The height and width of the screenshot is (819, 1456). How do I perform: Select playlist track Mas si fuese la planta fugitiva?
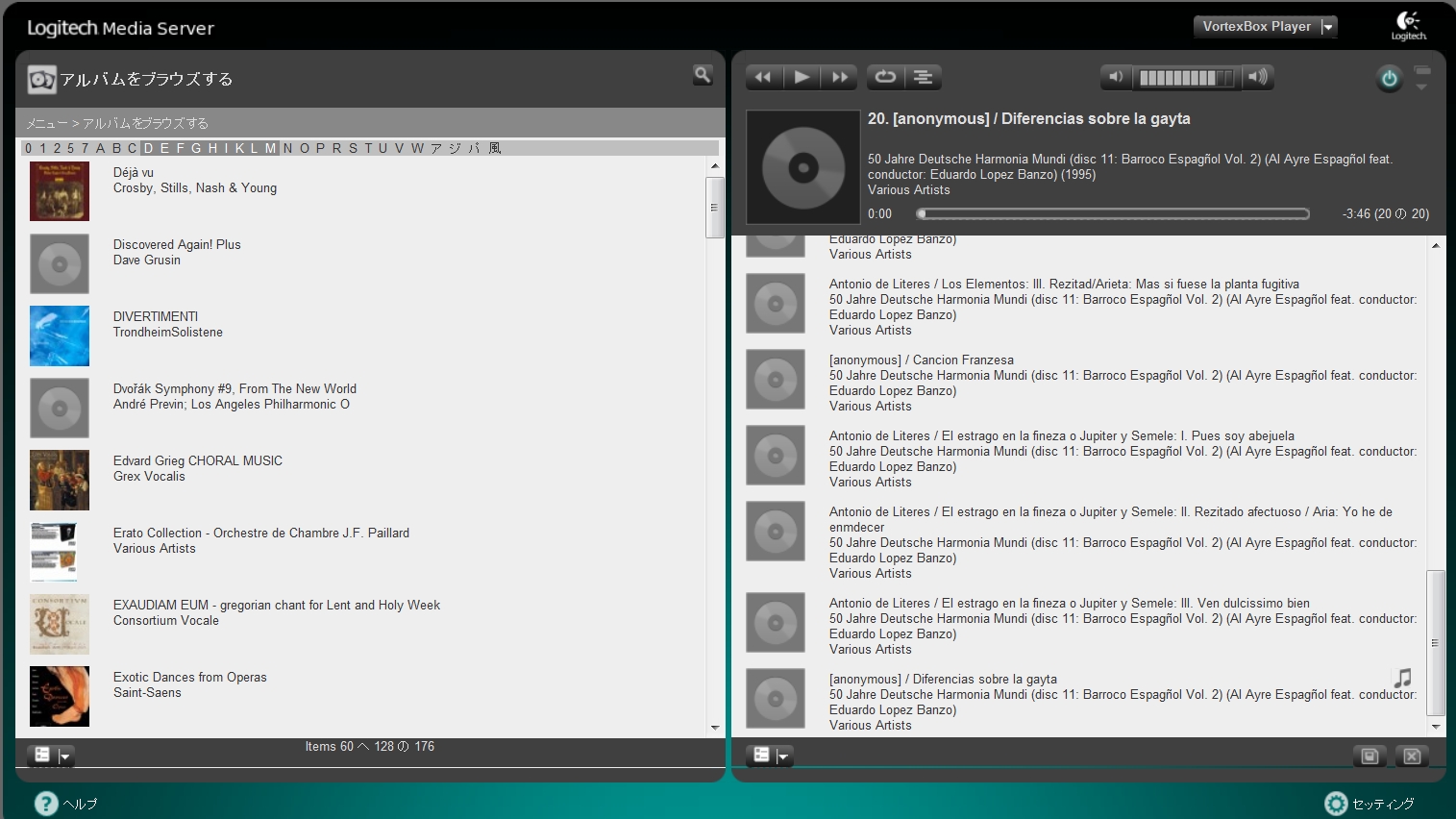1064,285
